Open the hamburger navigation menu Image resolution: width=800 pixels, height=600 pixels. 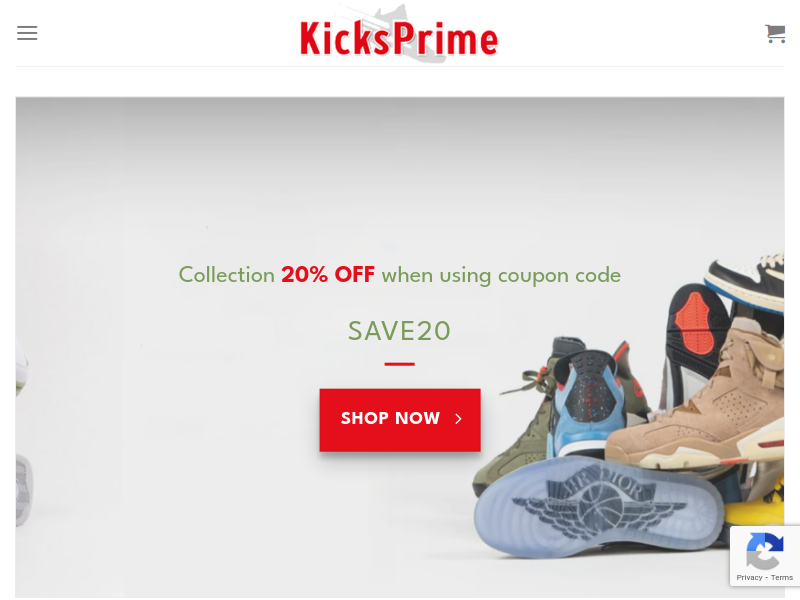27,33
